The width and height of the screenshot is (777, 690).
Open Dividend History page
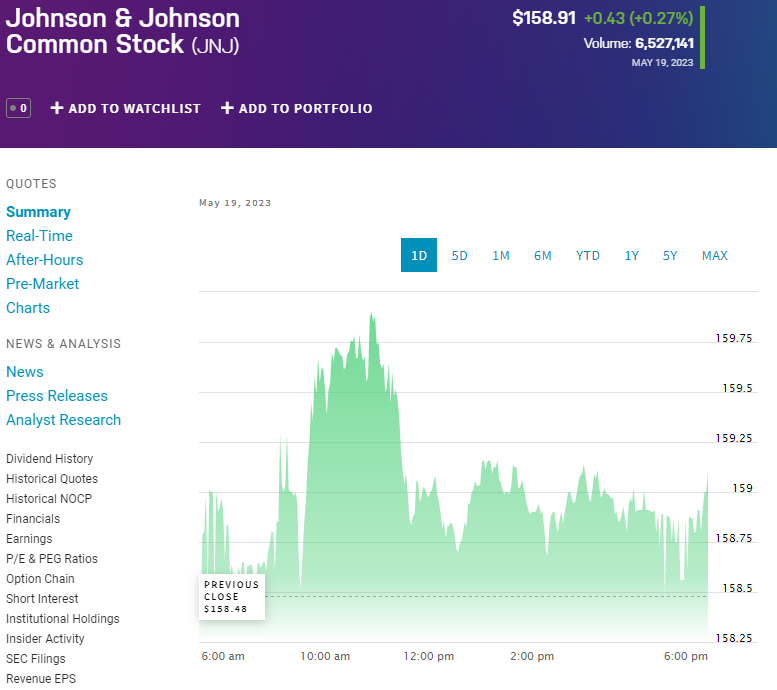[49, 459]
